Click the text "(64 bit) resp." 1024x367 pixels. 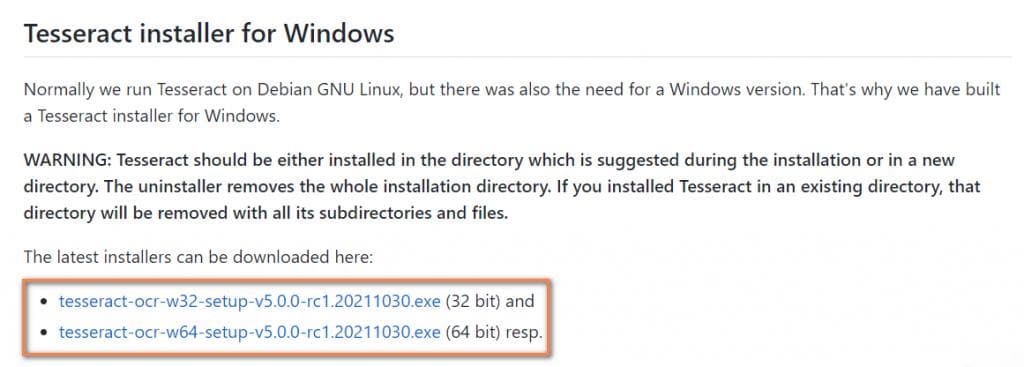494,332
